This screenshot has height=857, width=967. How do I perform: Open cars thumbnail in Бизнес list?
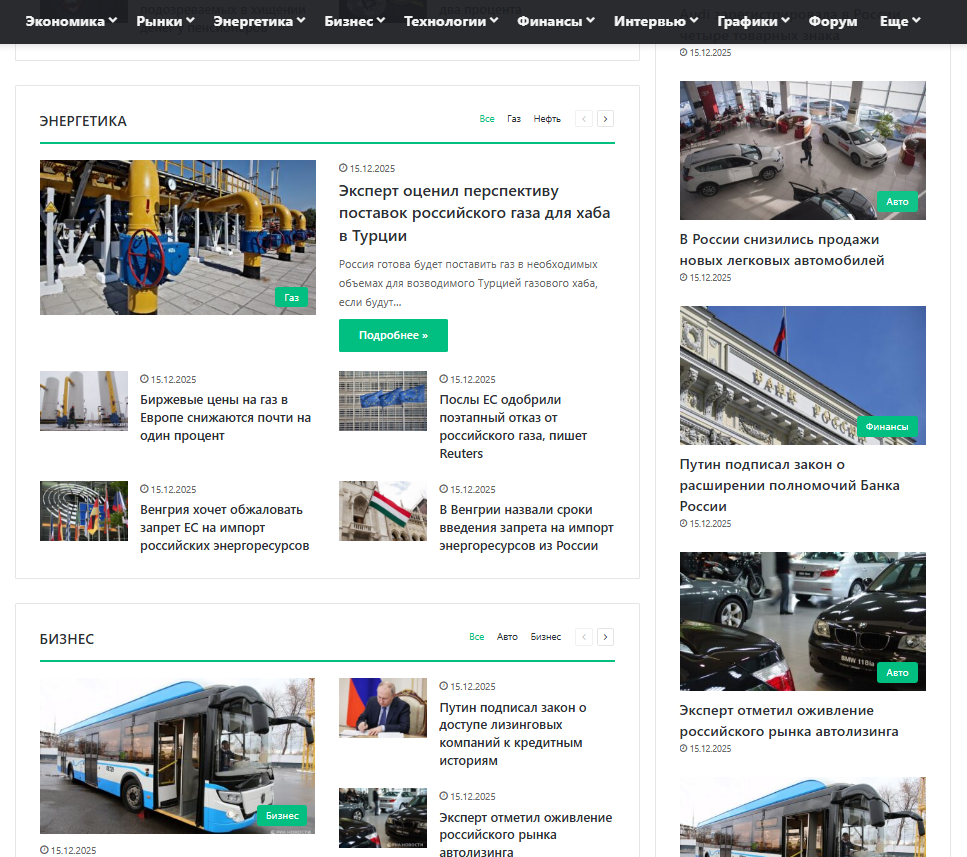point(382,818)
